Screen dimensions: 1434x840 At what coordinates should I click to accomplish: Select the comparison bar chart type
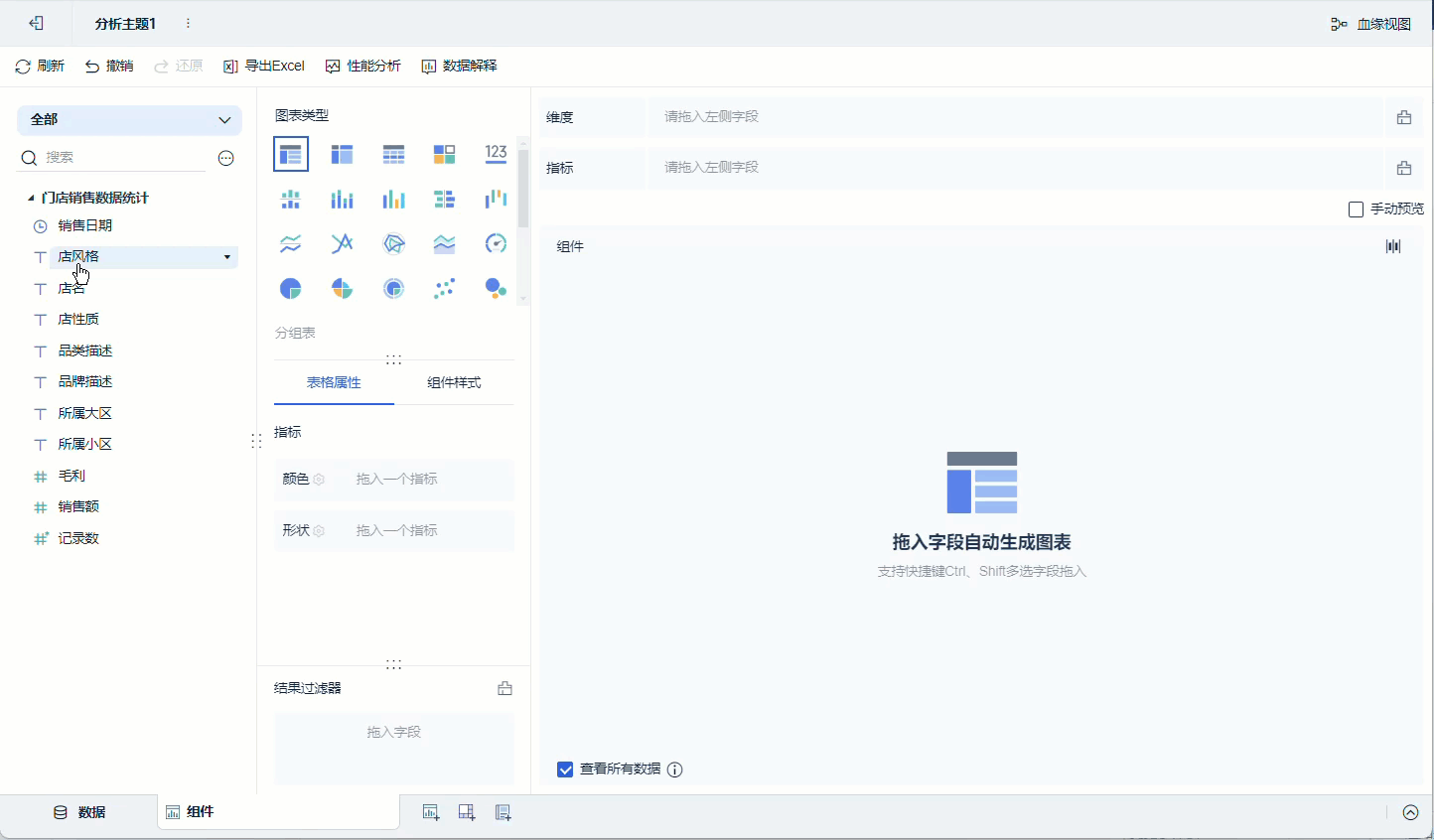pyautogui.click(x=444, y=199)
